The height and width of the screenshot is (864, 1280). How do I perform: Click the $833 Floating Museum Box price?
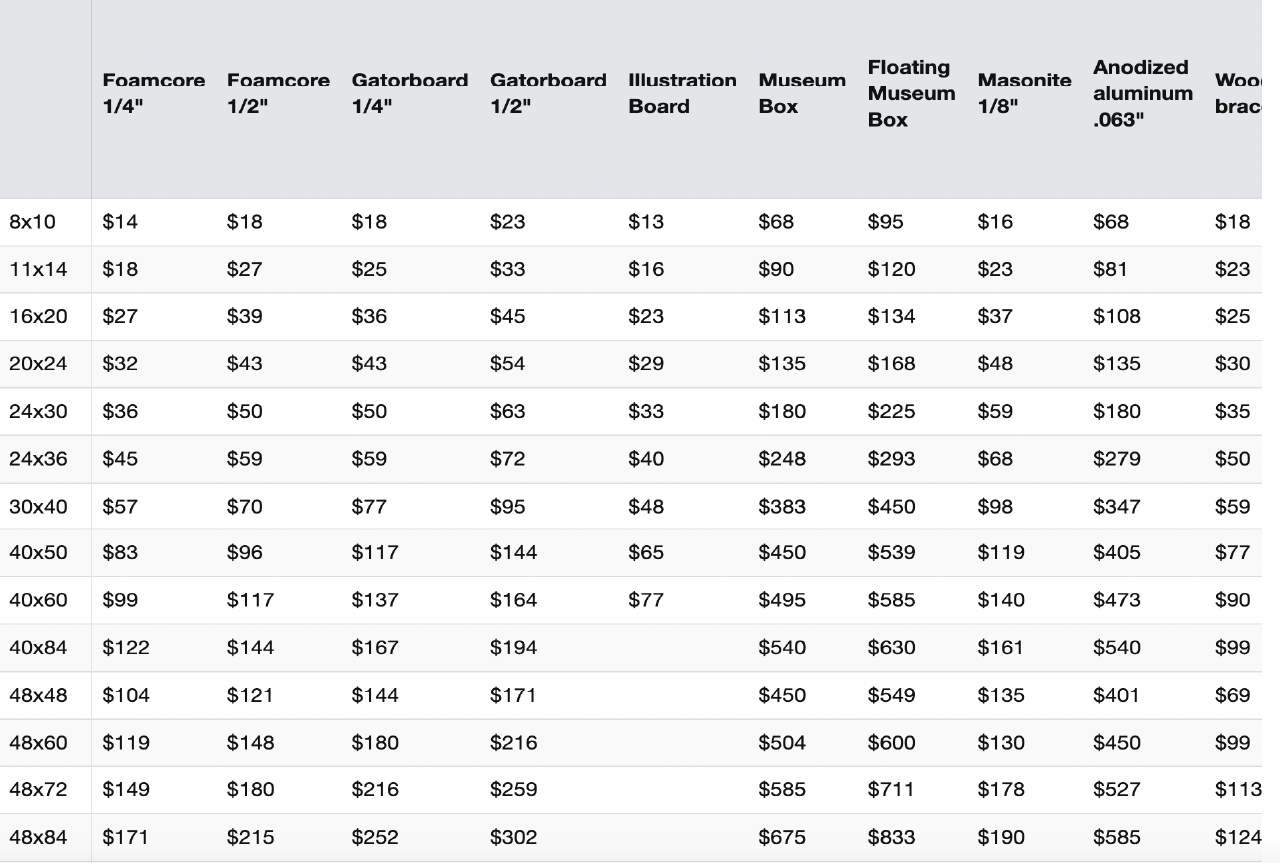click(x=891, y=837)
